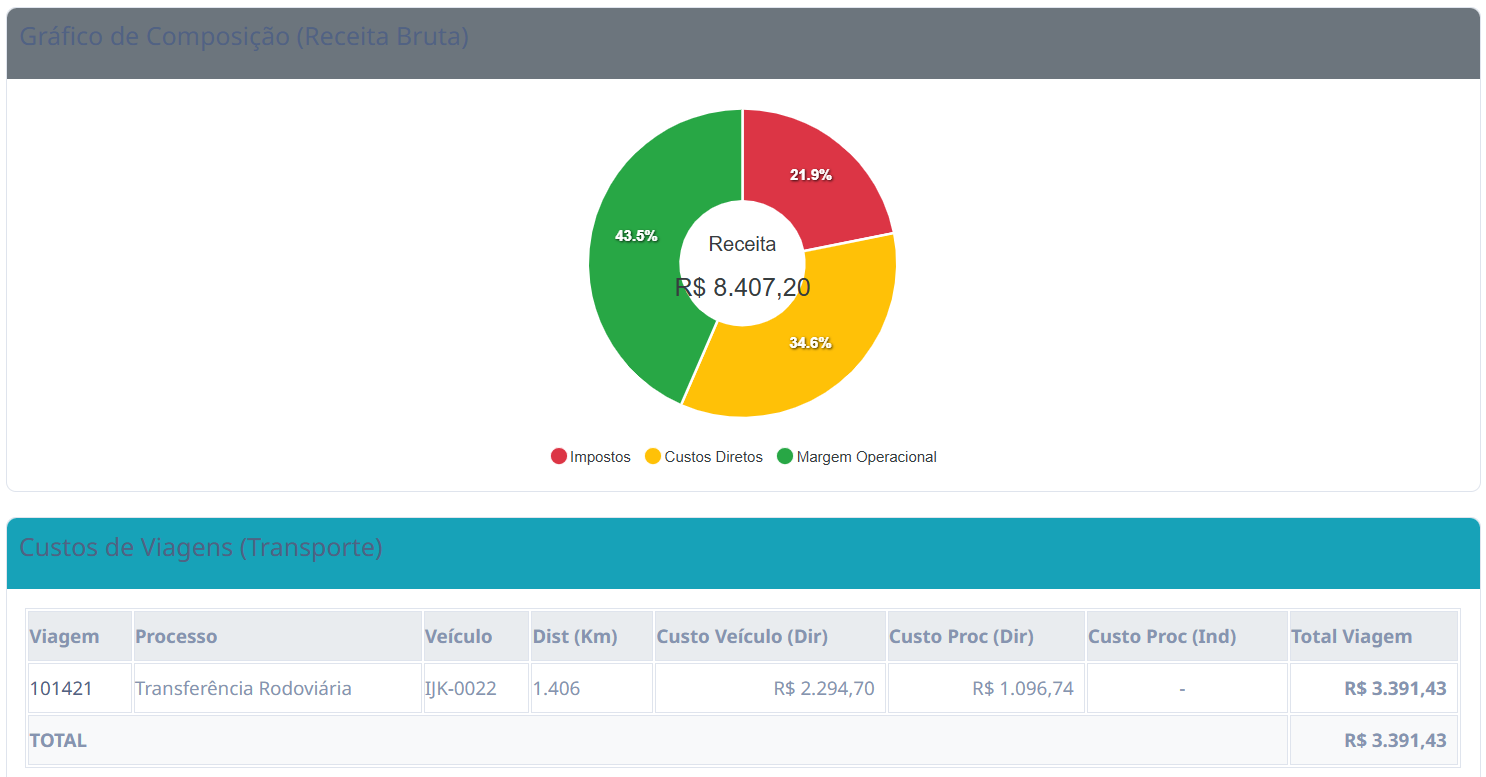Click the R$ 2.294,70 vehicle cost cell
Image resolution: width=1486 pixels, height=777 pixels.
point(823,689)
